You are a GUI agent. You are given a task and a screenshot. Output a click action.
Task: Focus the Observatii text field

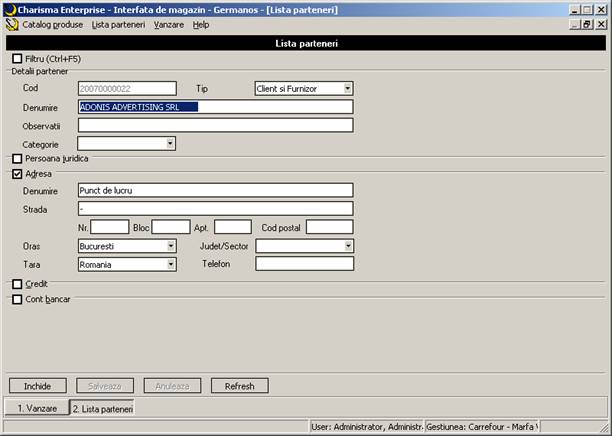point(215,125)
